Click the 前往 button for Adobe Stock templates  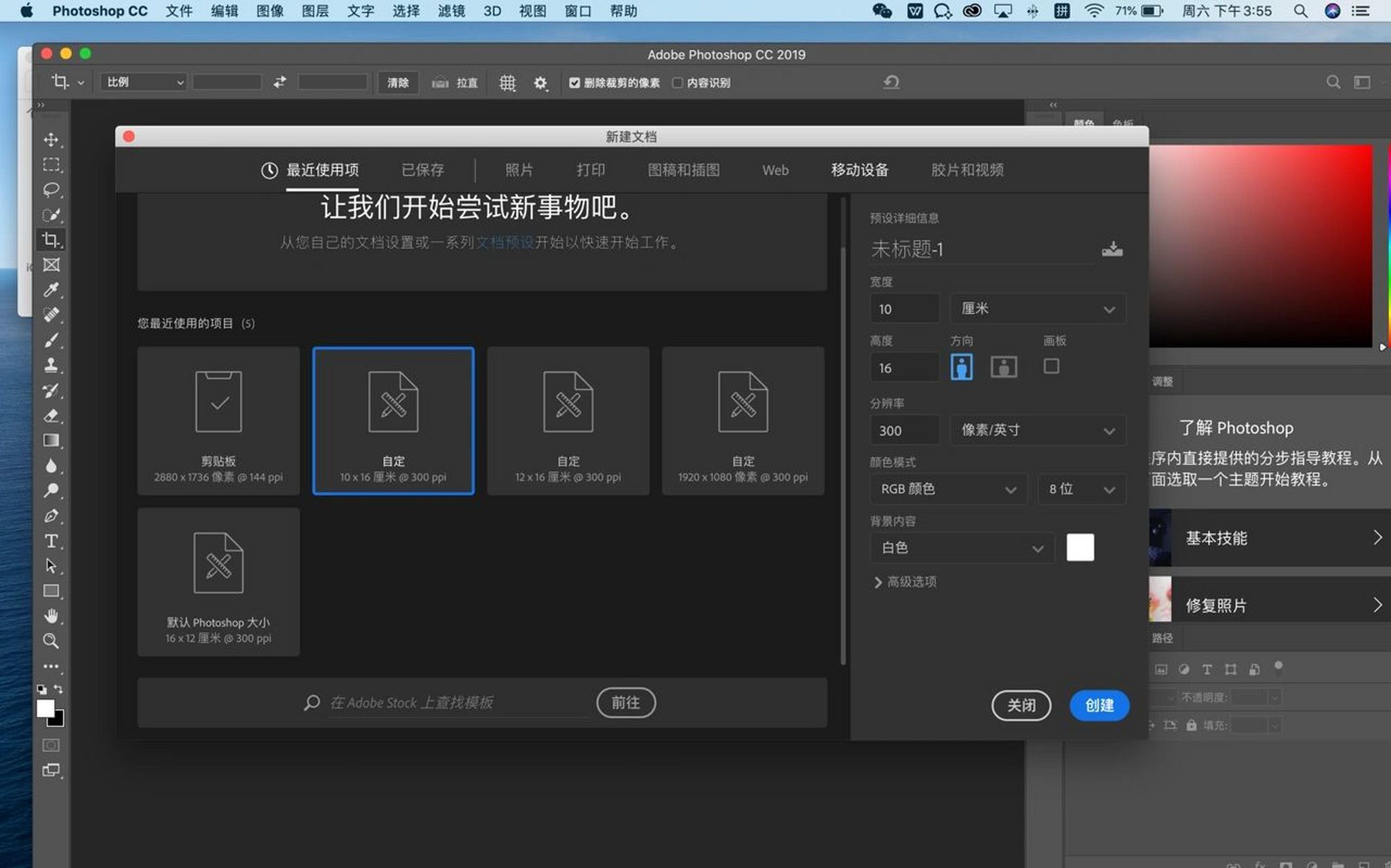pos(625,703)
